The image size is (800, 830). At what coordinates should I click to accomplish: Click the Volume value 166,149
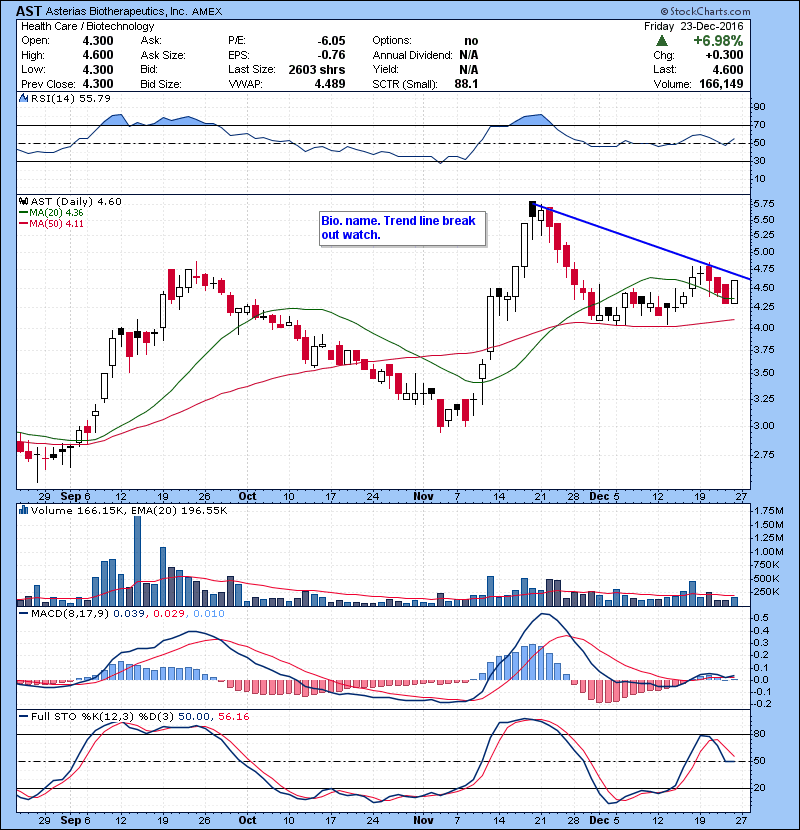coord(721,84)
